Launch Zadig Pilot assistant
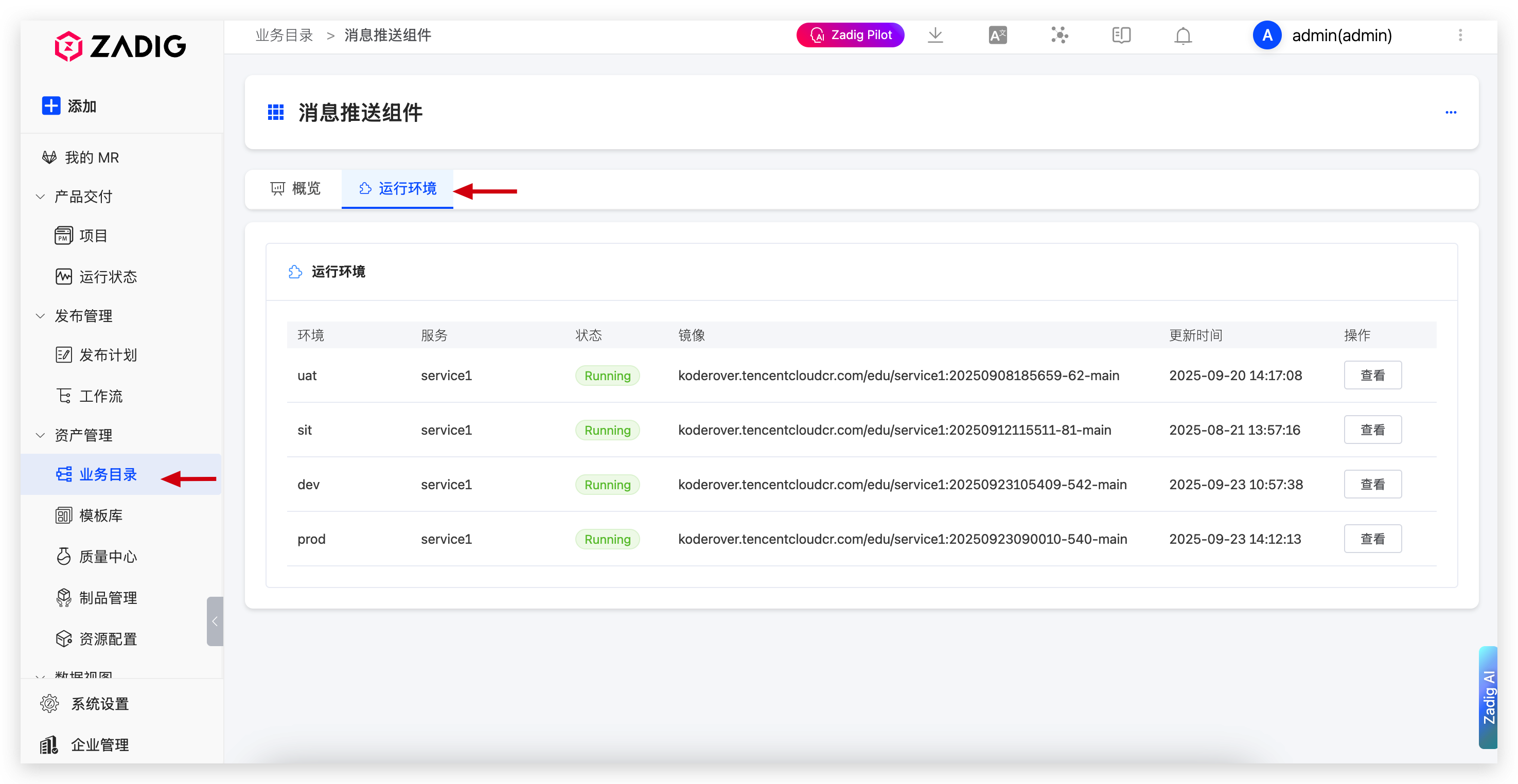The image size is (1518, 784). (x=850, y=35)
